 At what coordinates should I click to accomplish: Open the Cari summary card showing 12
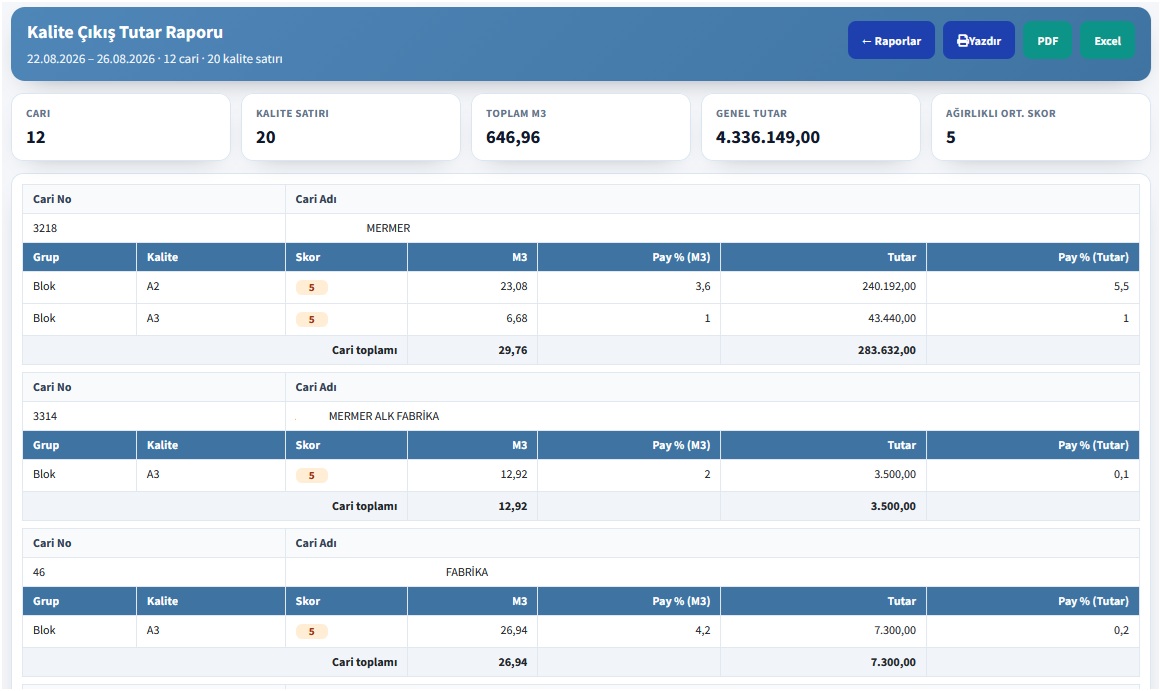click(121, 127)
